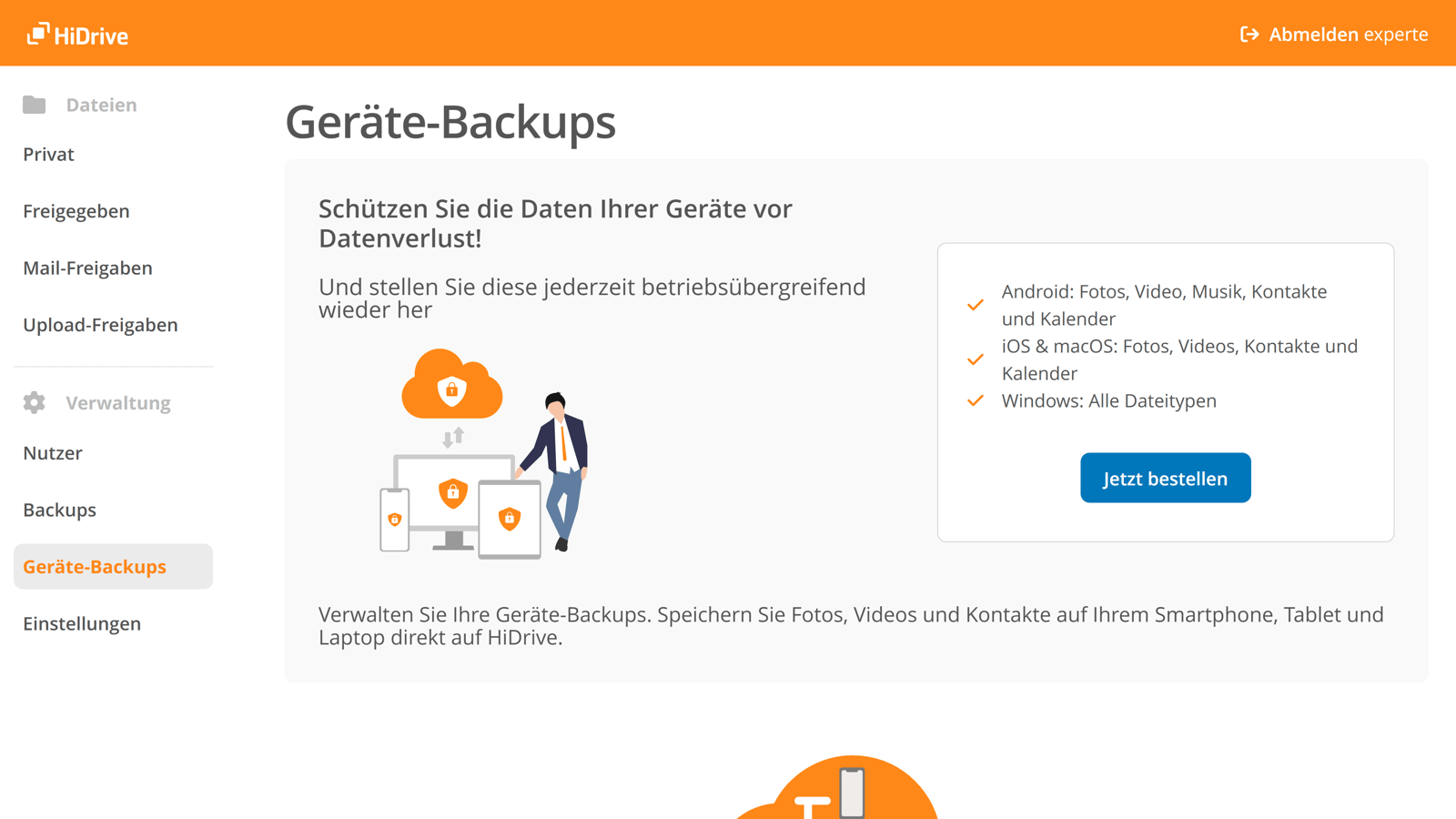The width and height of the screenshot is (1456, 819).
Task: Click the shield icon on the monitor illustration
Action: (453, 492)
